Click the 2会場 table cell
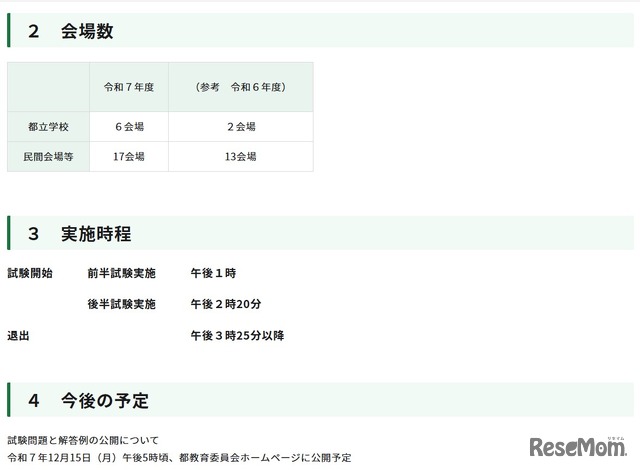The height and width of the screenshot is (470, 640). (x=240, y=127)
